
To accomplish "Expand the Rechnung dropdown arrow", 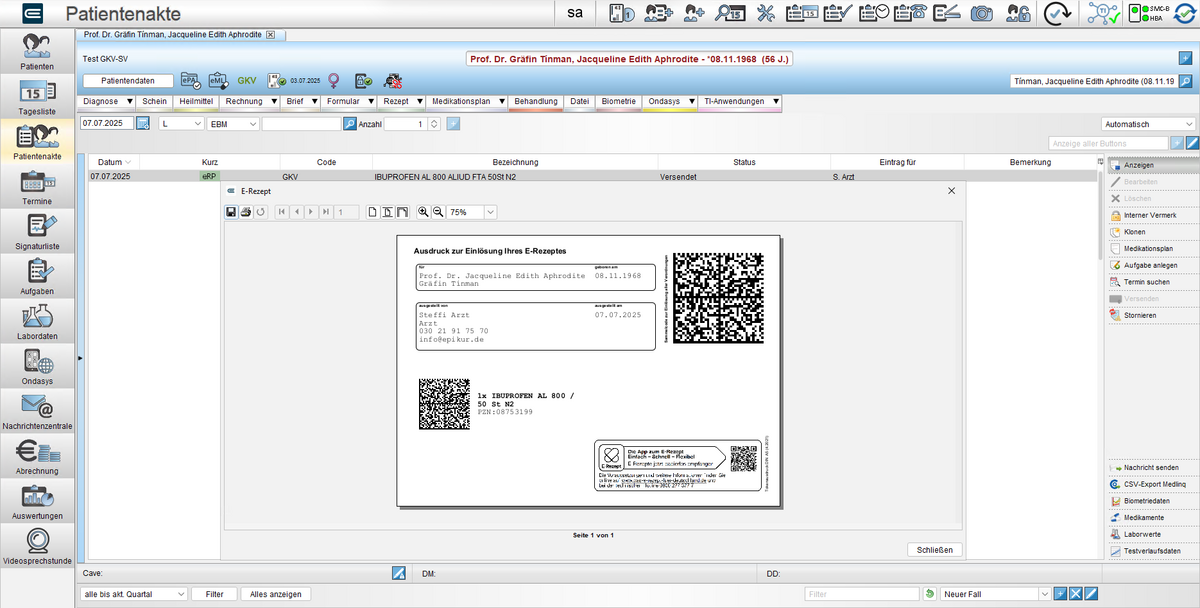I will [x=272, y=102].
